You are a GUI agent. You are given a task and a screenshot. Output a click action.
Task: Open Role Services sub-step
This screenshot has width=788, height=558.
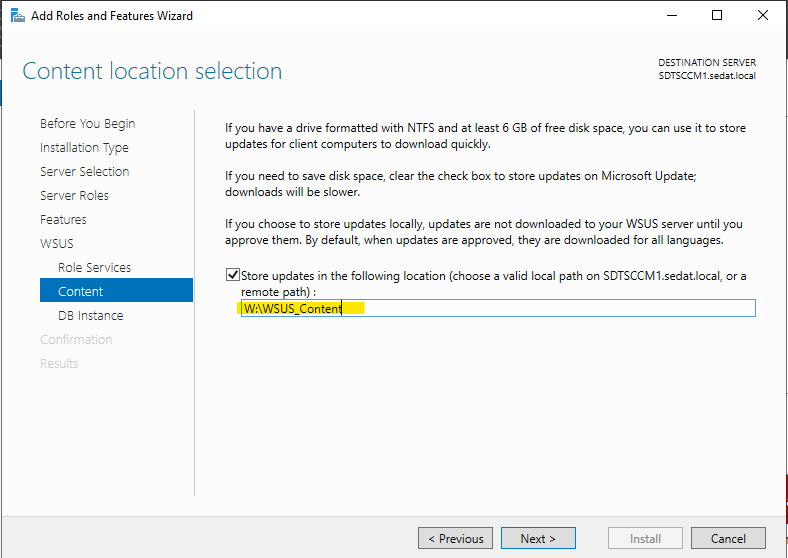(x=94, y=267)
